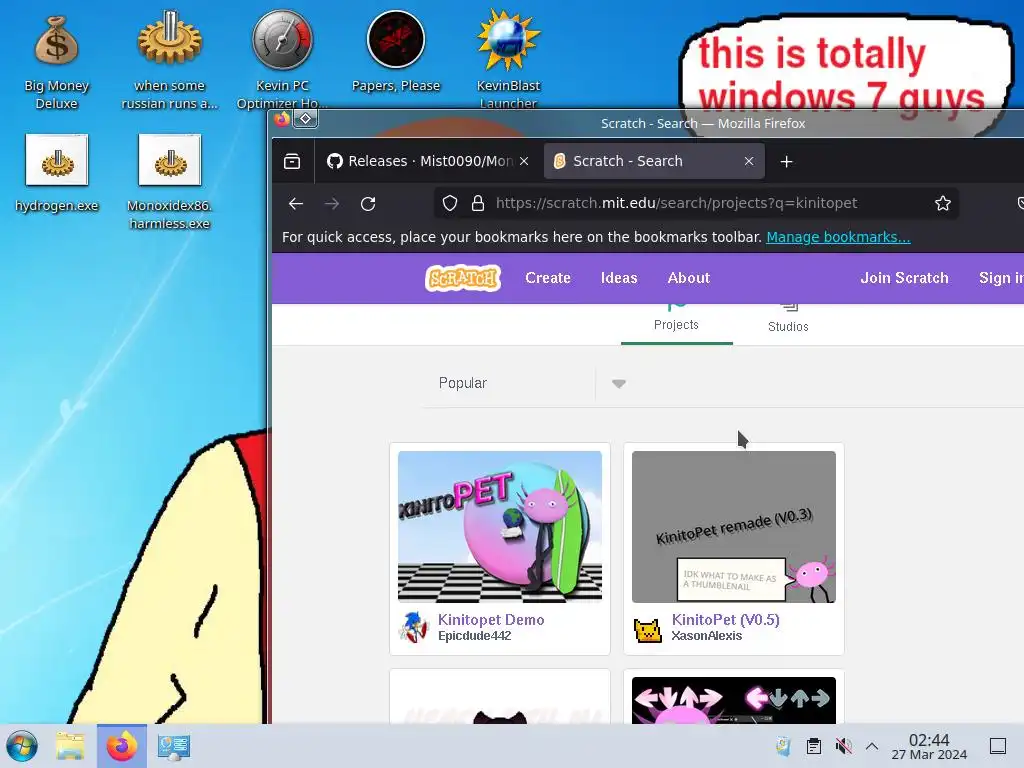The image size is (1024, 768).
Task: Open the project thumbnail with pink arrows
Action: pos(733,700)
